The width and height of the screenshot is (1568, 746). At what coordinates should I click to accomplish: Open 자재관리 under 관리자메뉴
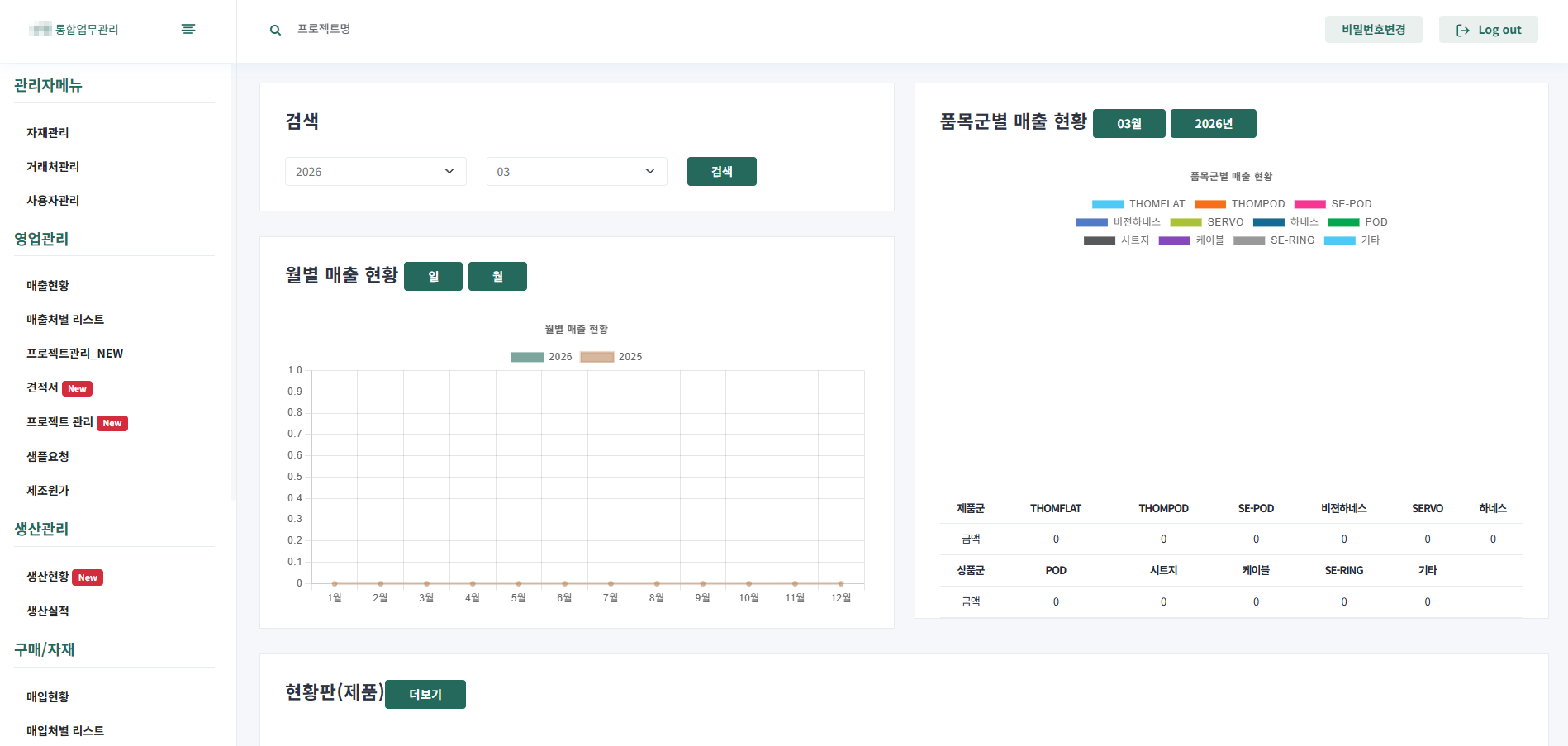click(47, 132)
